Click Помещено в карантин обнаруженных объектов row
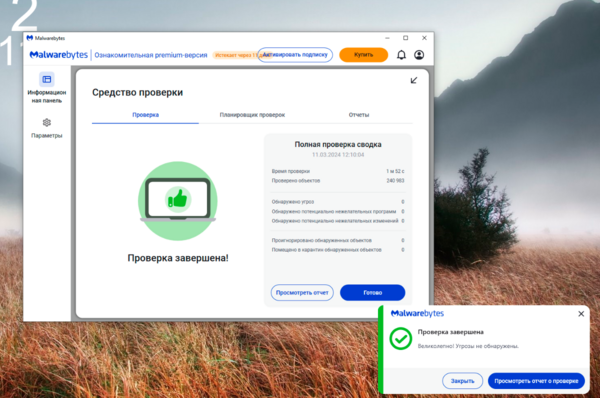 point(338,250)
